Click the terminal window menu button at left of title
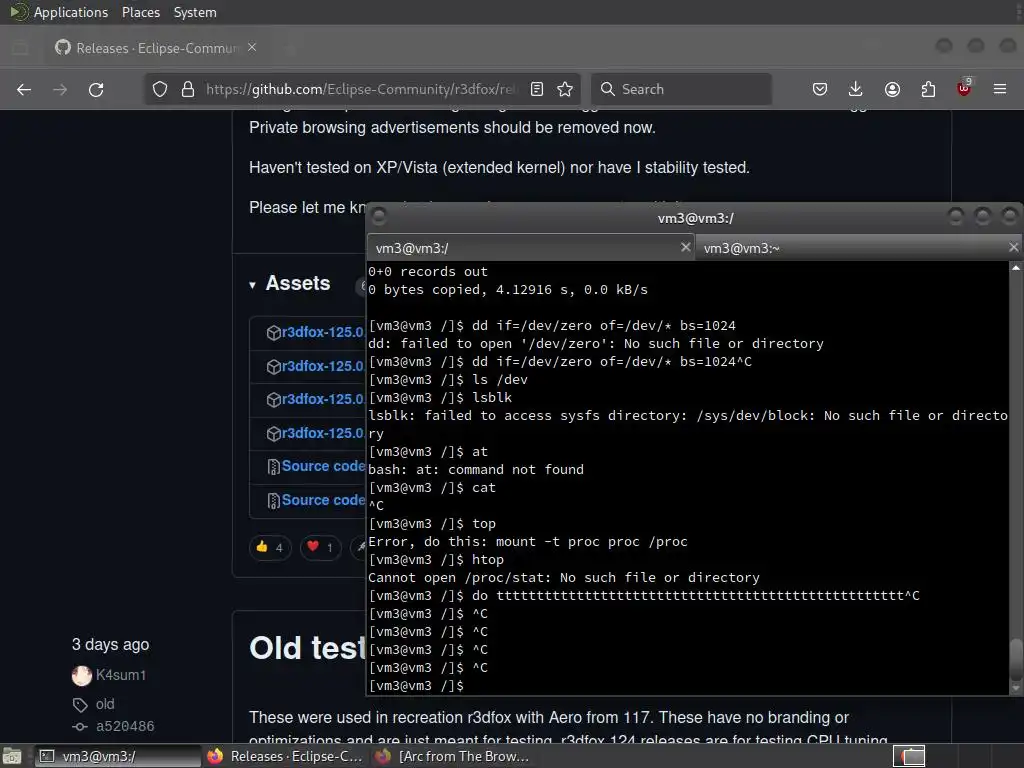Viewport: 1024px width, 768px height. click(379, 217)
